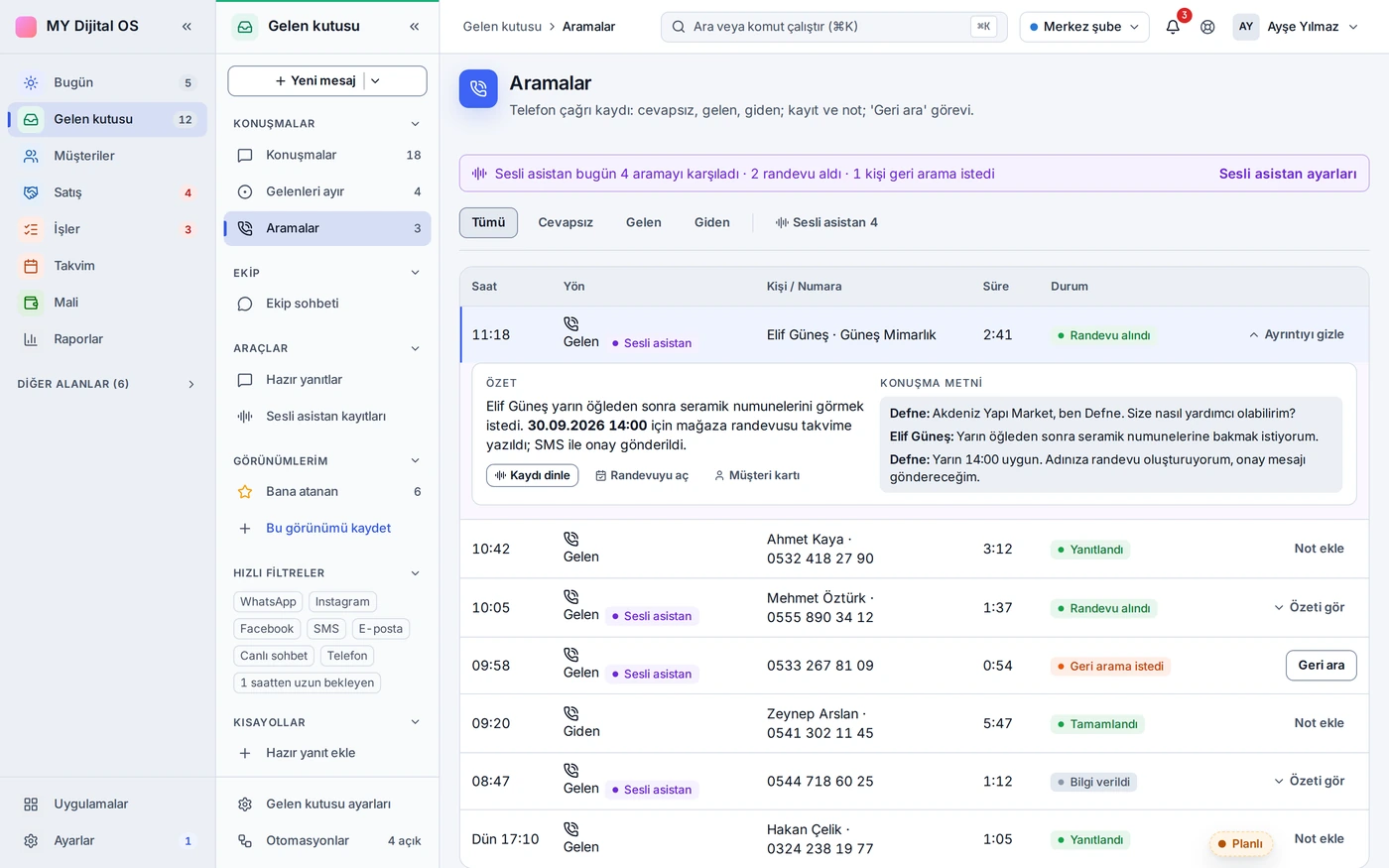Collapse the Gelen kutusu panel

point(414,27)
